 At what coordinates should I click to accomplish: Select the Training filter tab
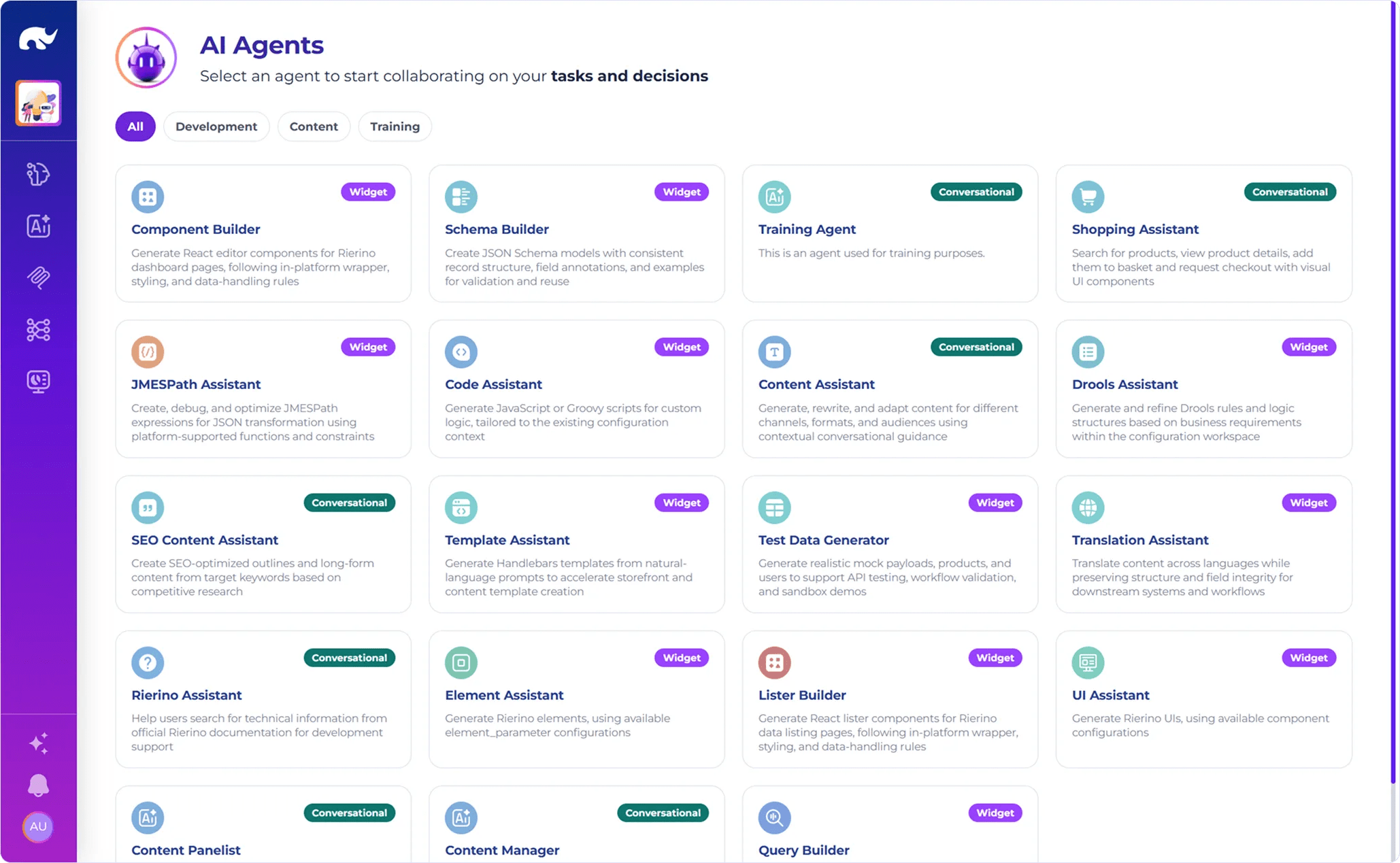(395, 126)
